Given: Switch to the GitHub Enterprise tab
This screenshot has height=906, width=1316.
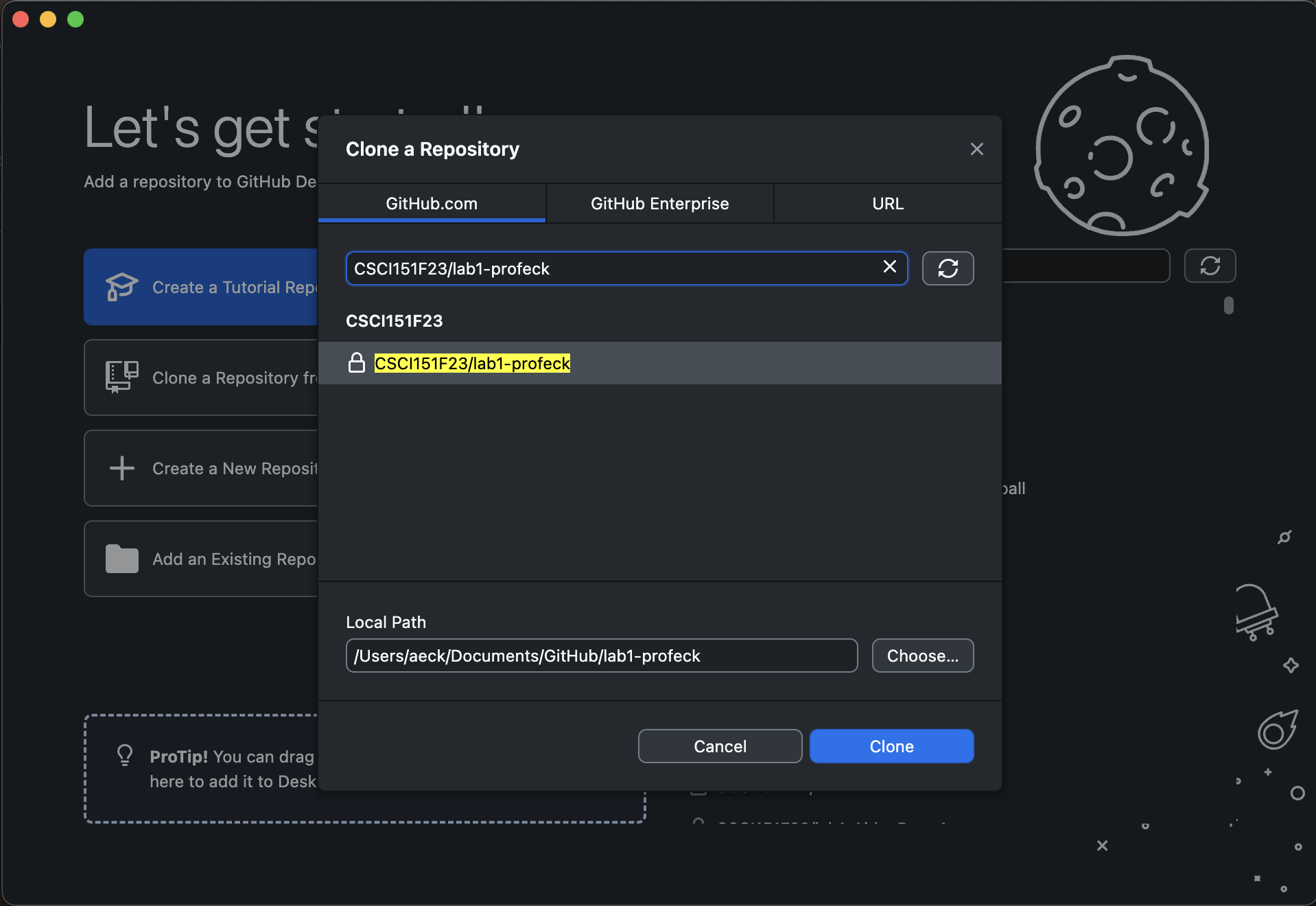Looking at the screenshot, I should pyautogui.click(x=659, y=204).
